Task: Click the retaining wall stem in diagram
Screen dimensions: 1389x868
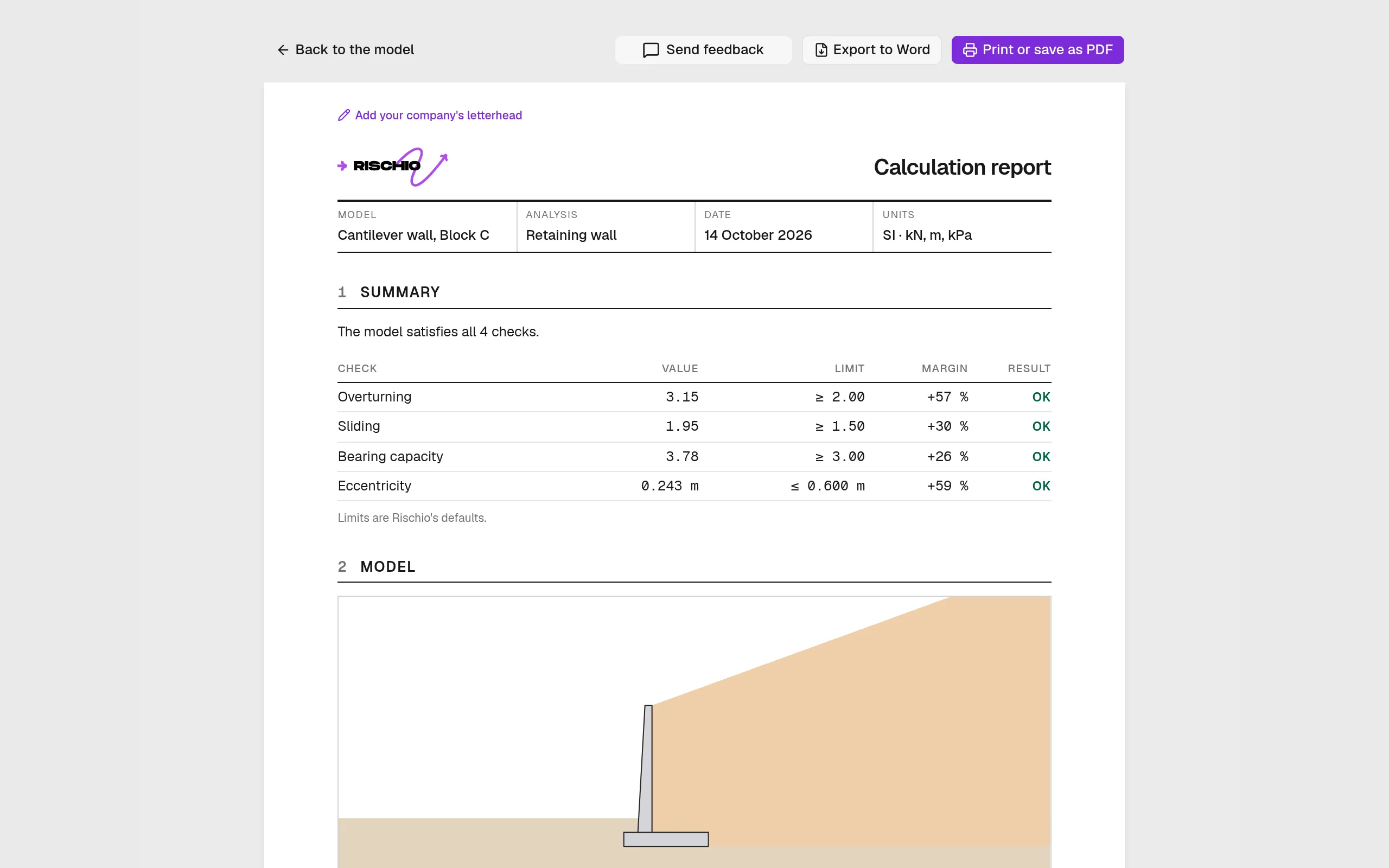Action: point(646,768)
